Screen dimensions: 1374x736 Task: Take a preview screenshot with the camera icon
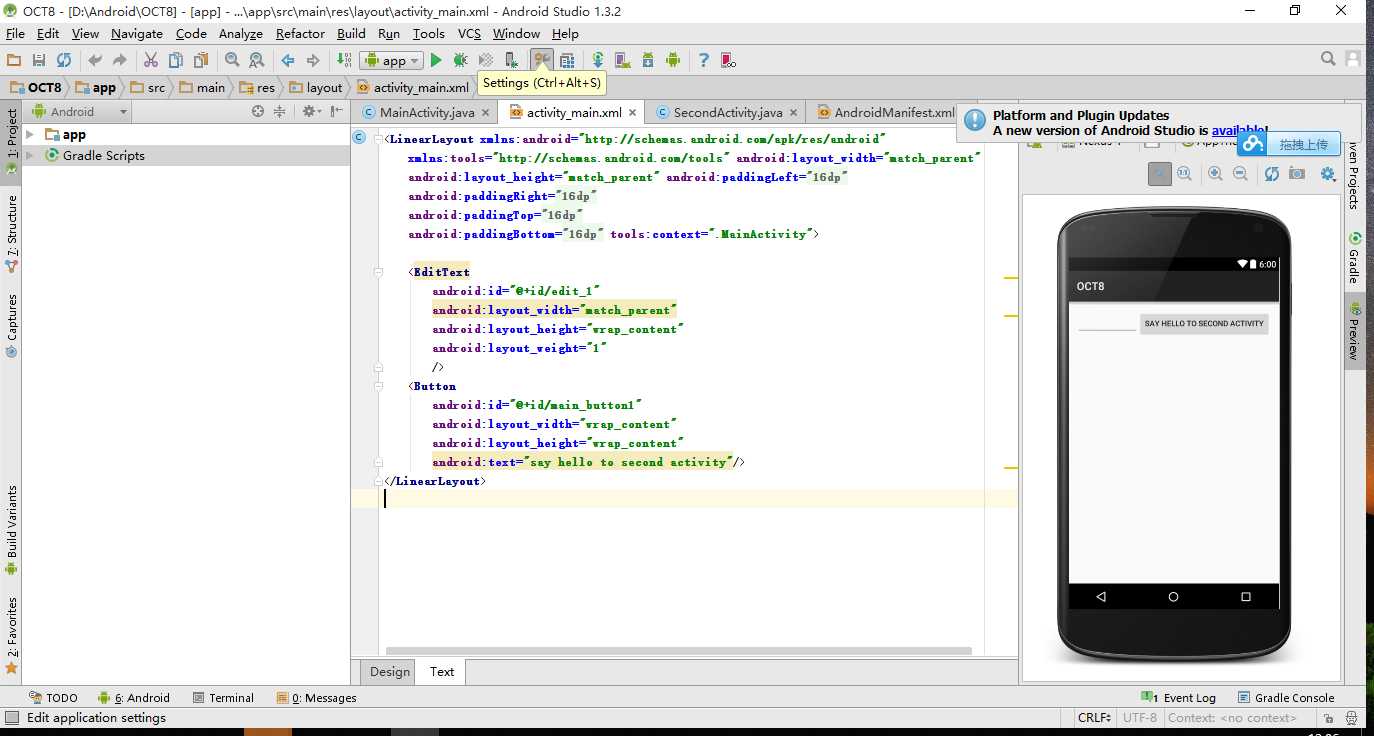[x=1297, y=174]
